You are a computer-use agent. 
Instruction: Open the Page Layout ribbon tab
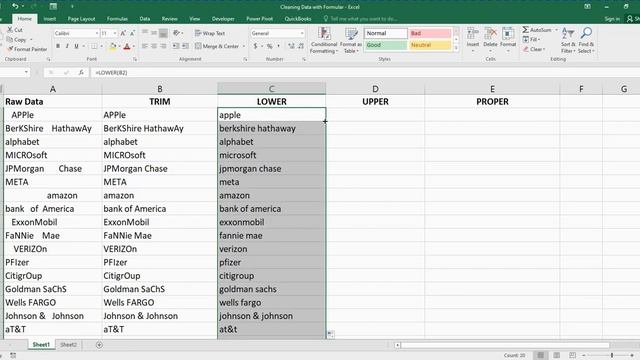pyautogui.click(x=81, y=19)
